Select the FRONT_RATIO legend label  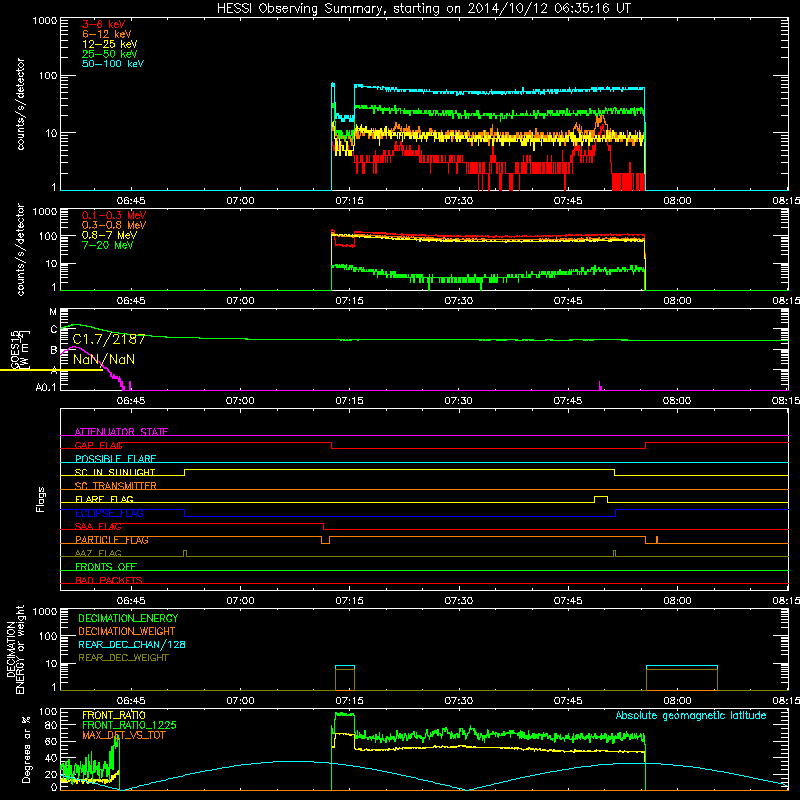(x=114, y=715)
